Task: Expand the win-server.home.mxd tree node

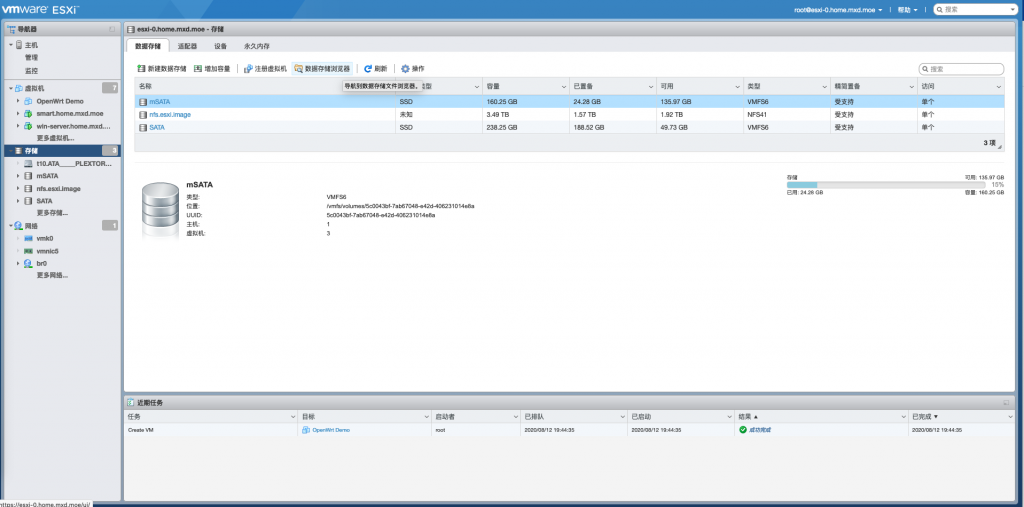Action: [18, 126]
